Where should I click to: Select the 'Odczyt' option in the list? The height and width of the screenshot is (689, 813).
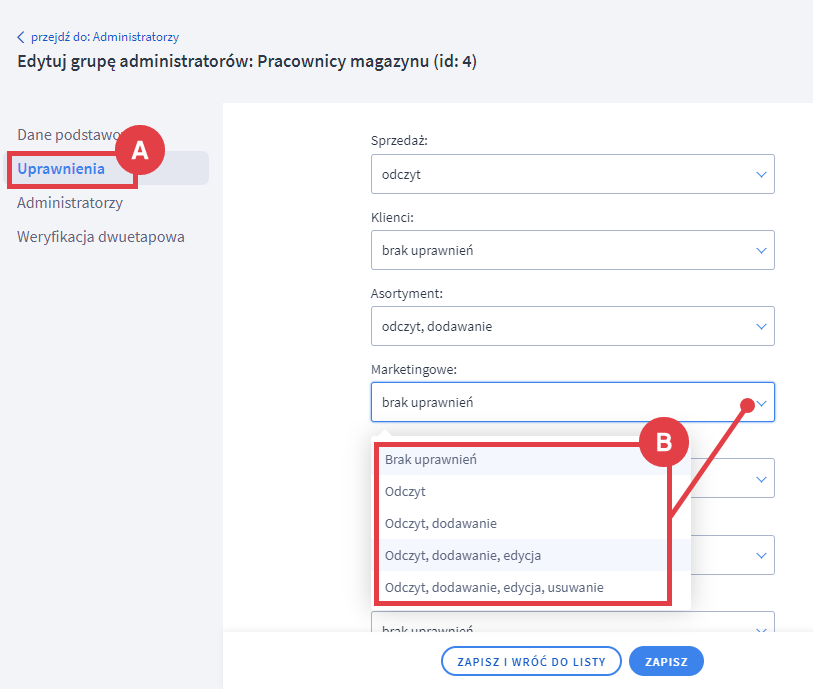(406, 492)
